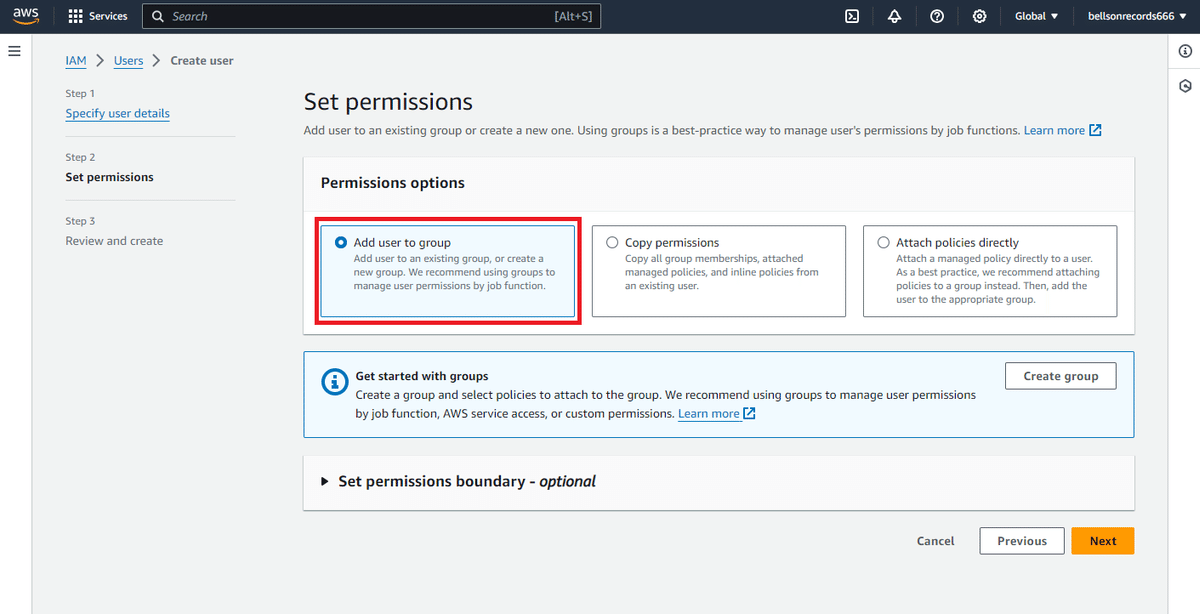The height and width of the screenshot is (614, 1200).
Task: Go to Users breadcrumb
Action: pyautogui.click(x=128, y=61)
